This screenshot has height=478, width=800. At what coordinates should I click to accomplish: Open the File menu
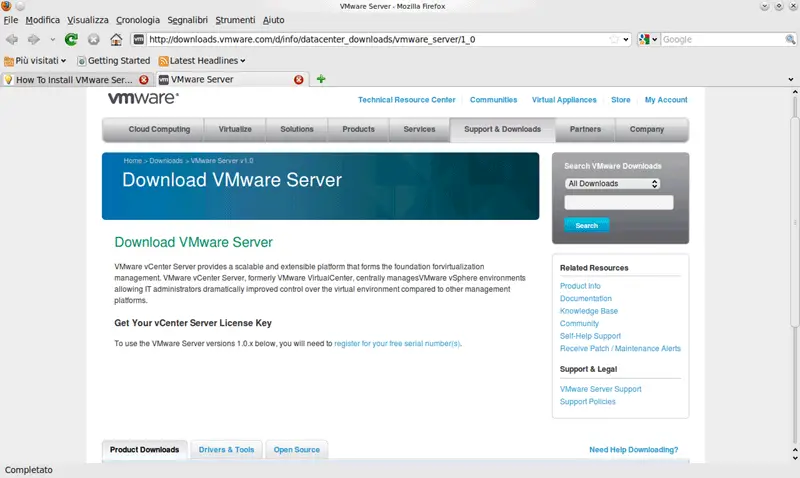(11, 20)
